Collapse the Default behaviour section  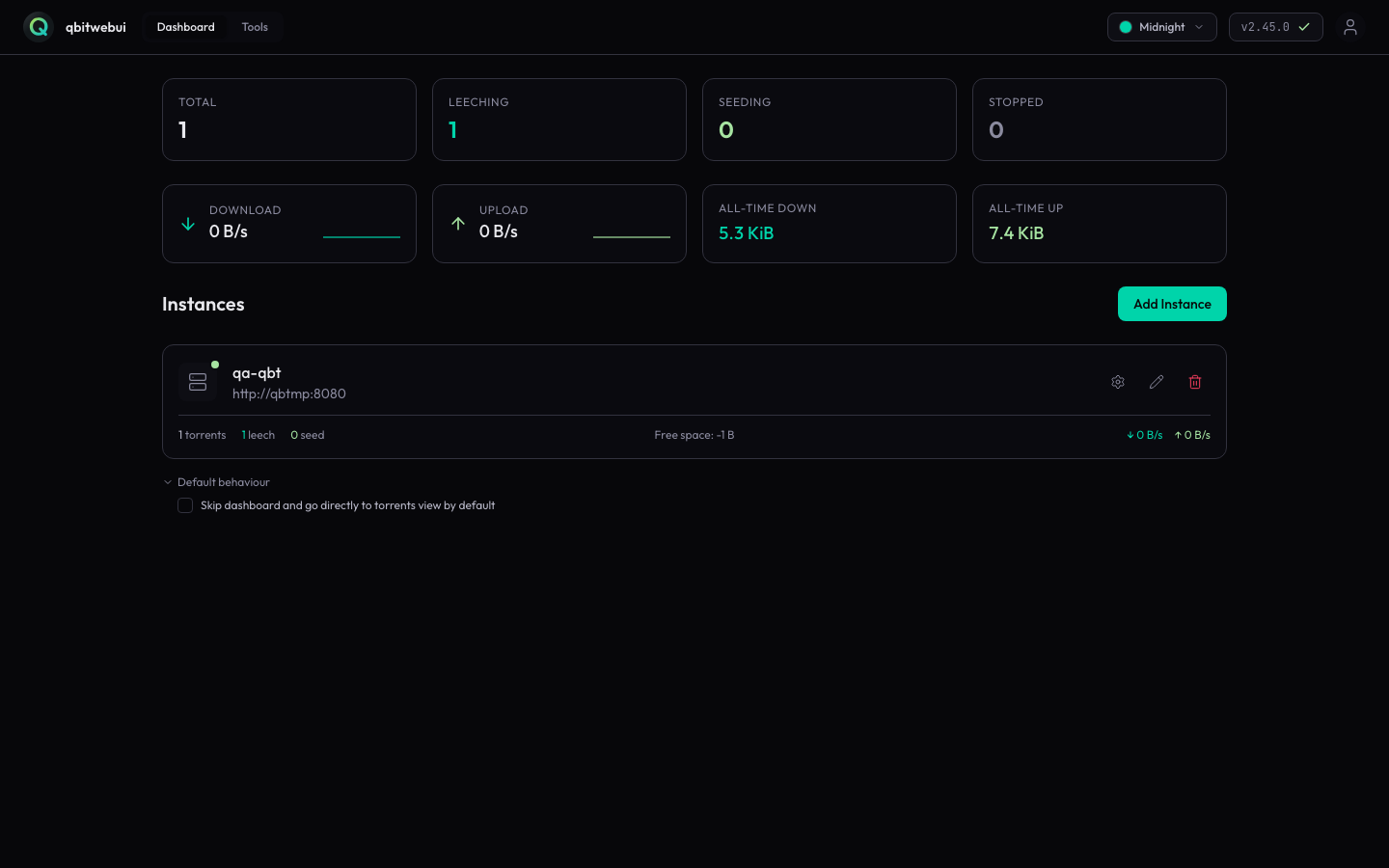(x=217, y=482)
